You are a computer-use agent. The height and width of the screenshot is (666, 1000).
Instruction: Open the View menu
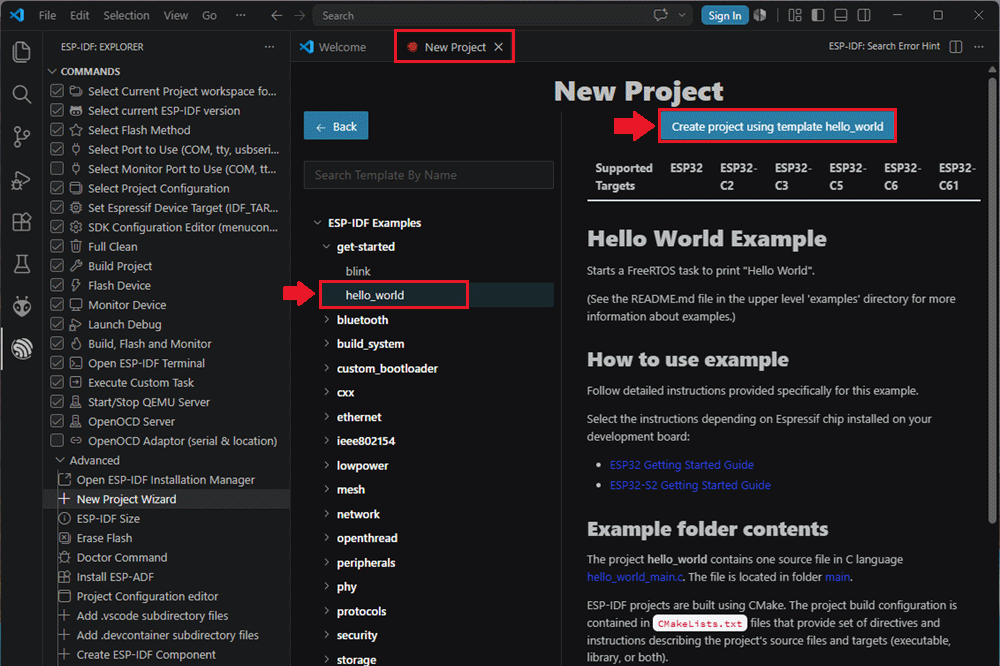click(175, 15)
